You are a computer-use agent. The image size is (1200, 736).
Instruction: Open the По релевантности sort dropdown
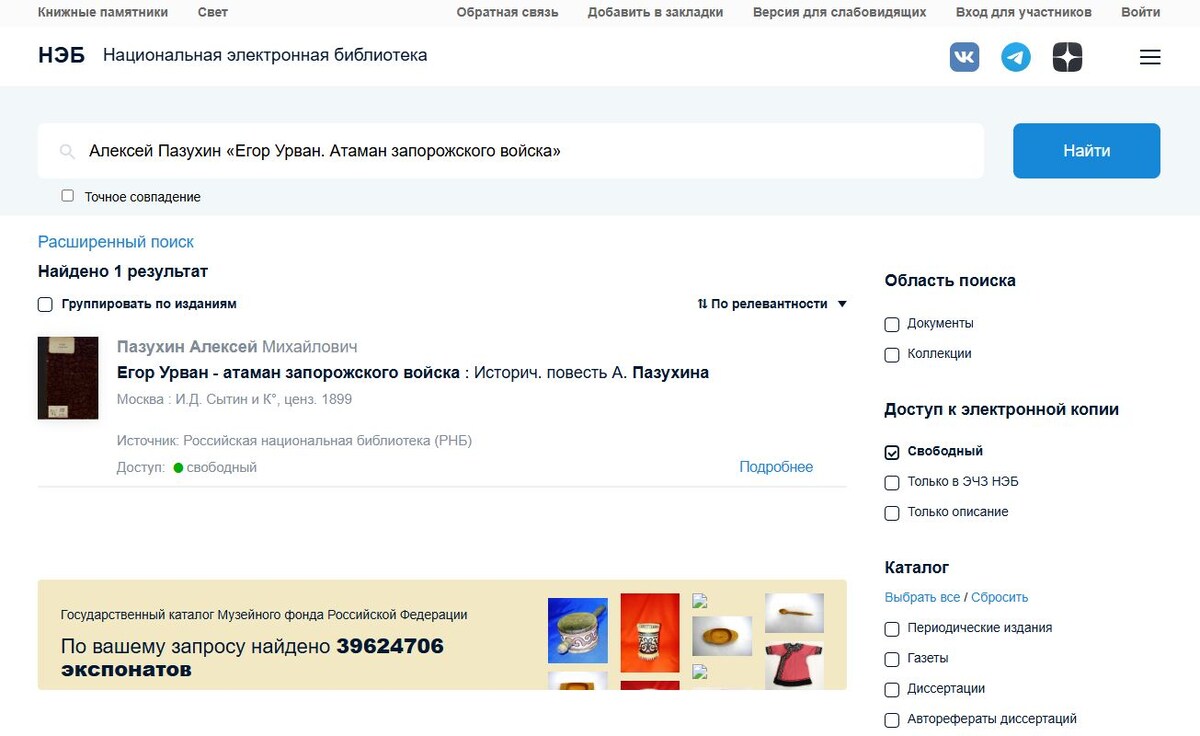click(x=772, y=304)
